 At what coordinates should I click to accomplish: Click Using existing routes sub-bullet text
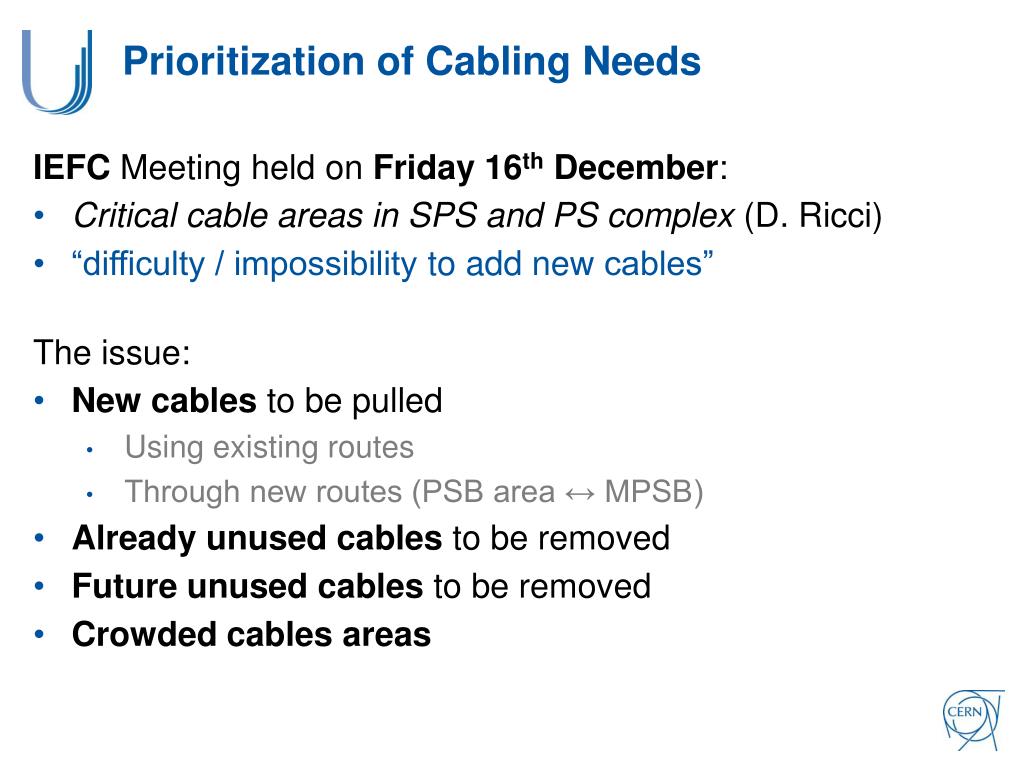click(x=269, y=448)
